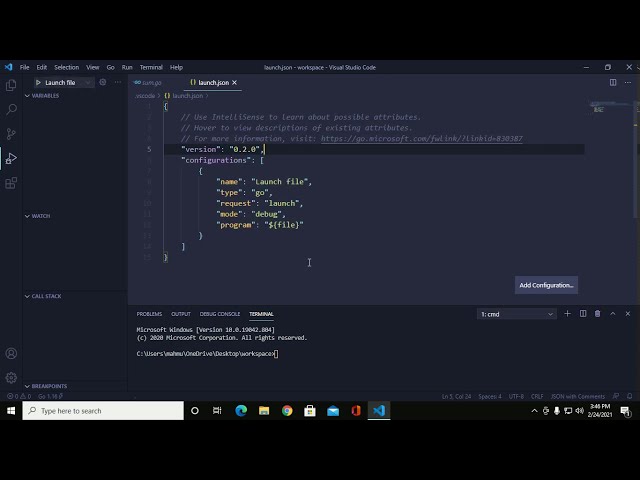
Task: Click the Go 1.16 version status entry
Action: (x=50, y=396)
